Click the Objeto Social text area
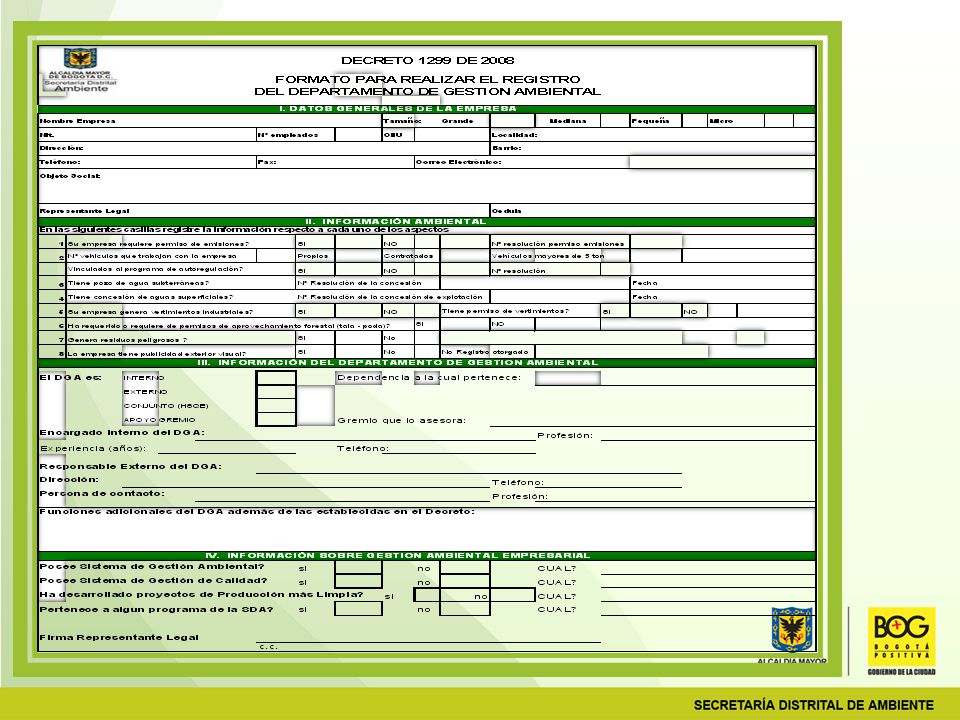The height and width of the screenshot is (720, 960). (x=427, y=186)
